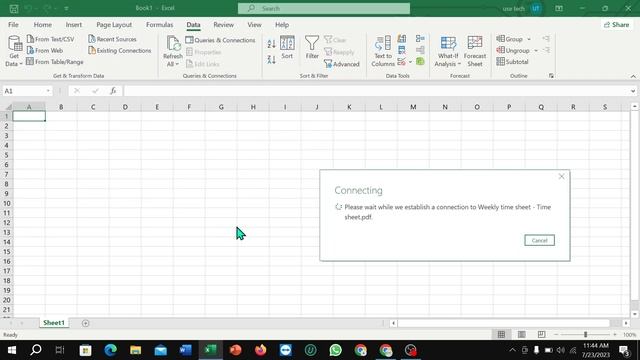The image size is (640, 360).
Task: Switch to the Insert tab
Action: (74, 25)
